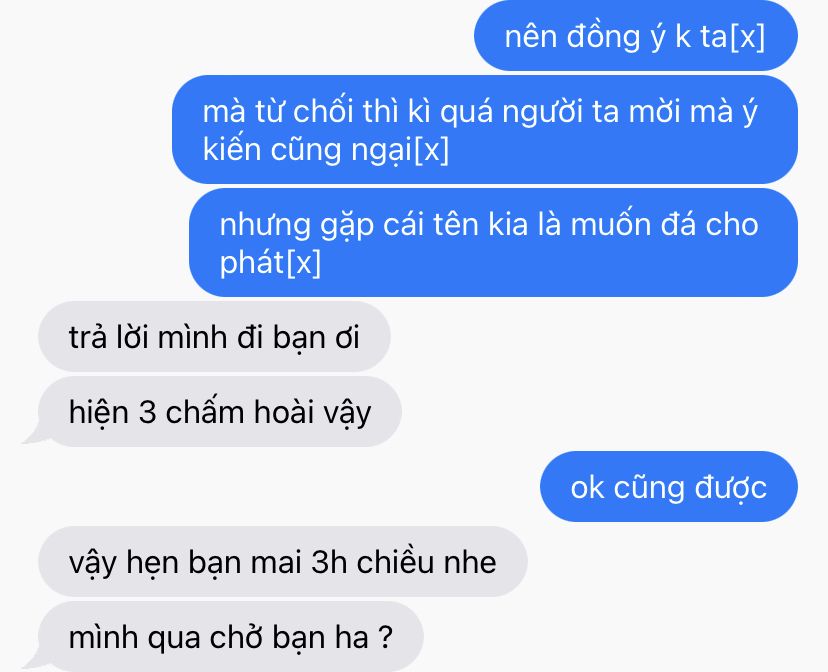
Task: Click the word "kiến" in the second blue message
Action: [232, 149]
